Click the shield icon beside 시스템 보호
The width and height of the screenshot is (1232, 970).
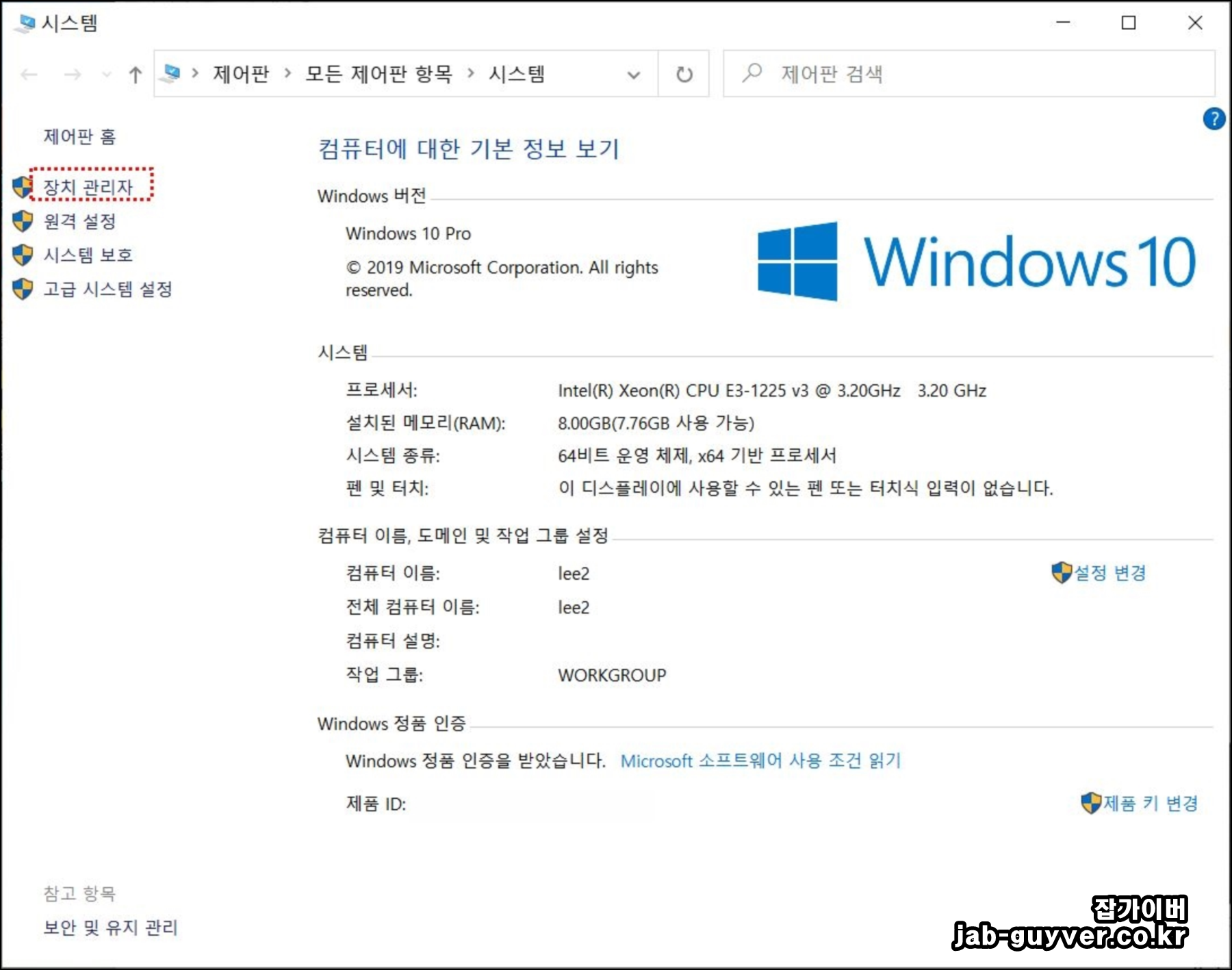click(x=23, y=255)
